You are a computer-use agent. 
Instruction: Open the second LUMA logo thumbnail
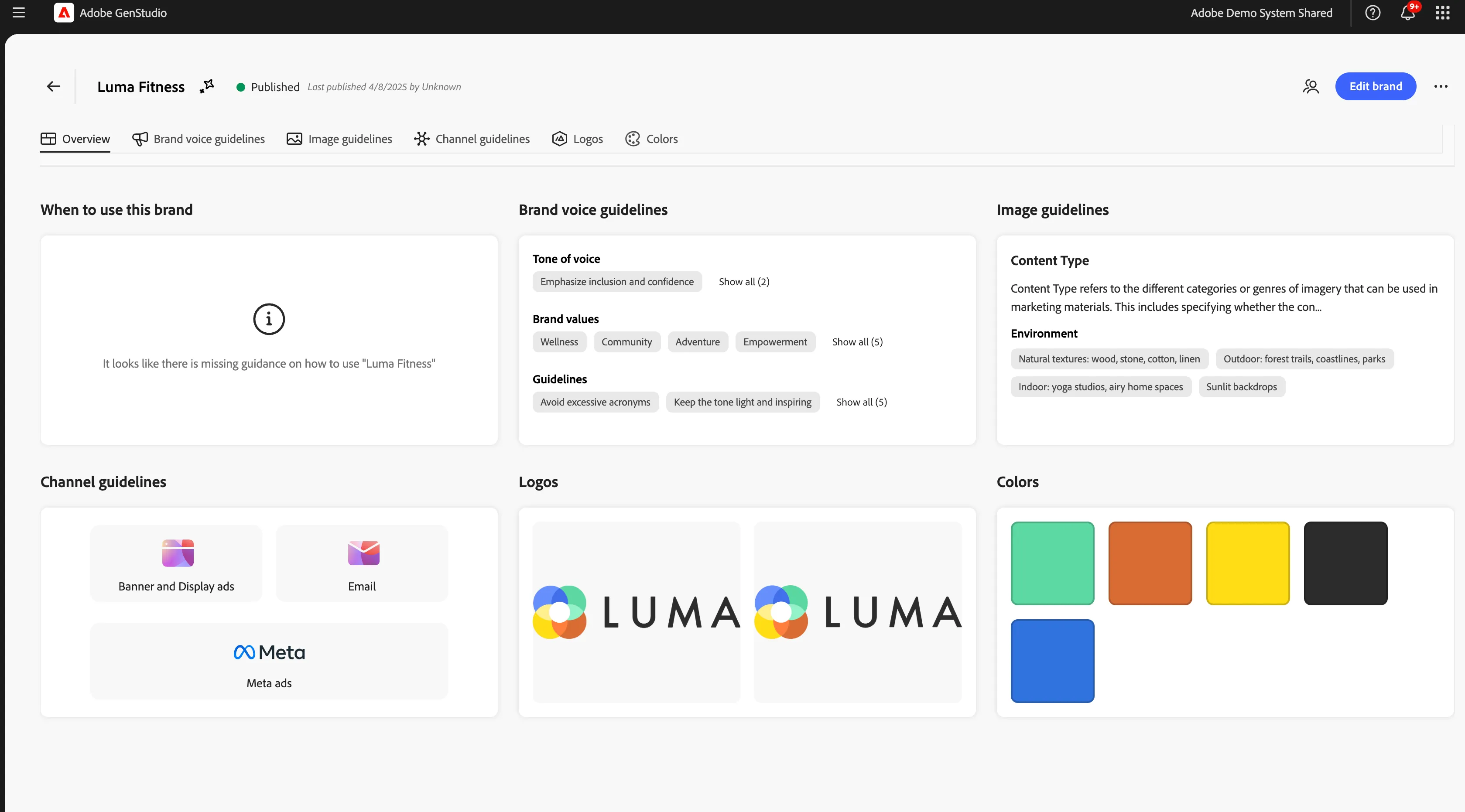[858, 612]
